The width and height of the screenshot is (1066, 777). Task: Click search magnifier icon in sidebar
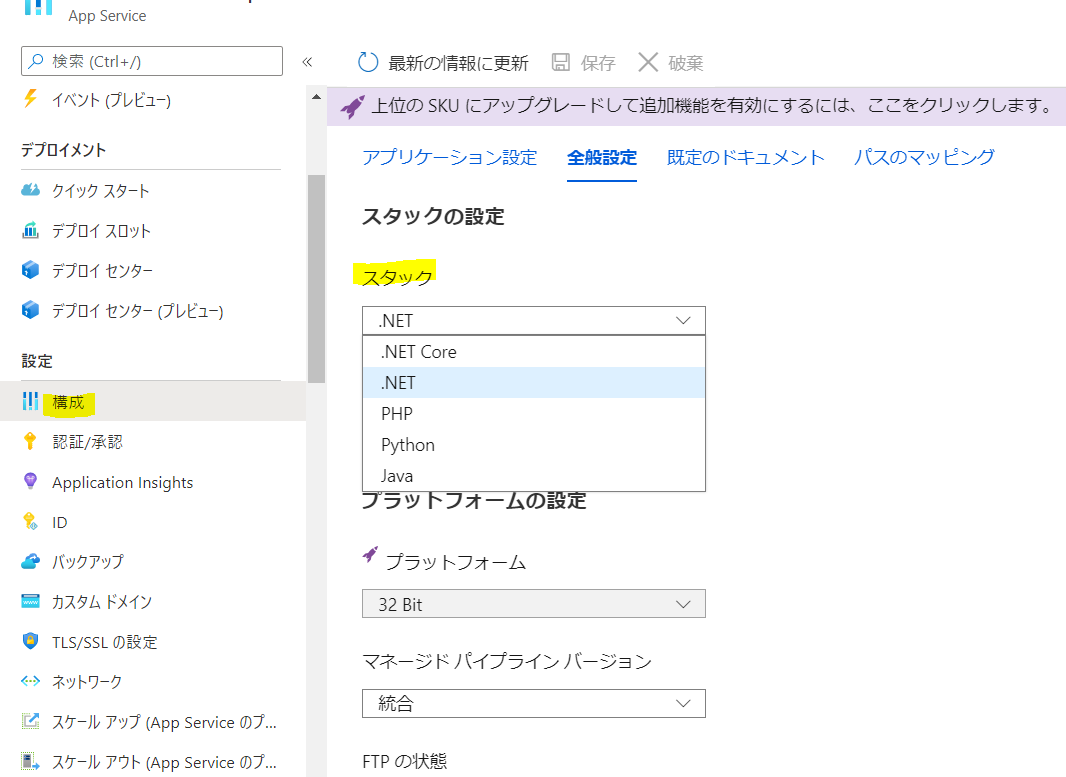tap(36, 61)
